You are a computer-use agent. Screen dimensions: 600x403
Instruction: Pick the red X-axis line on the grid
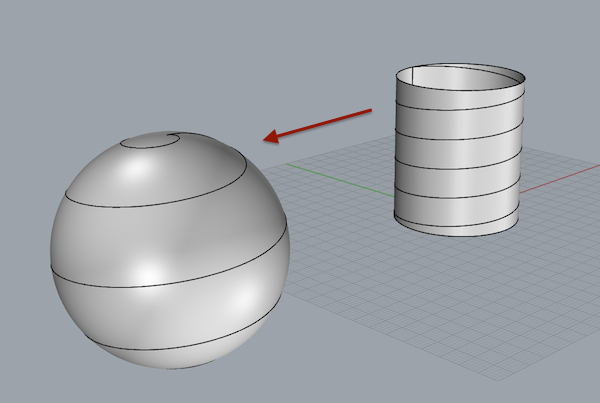[559, 178]
